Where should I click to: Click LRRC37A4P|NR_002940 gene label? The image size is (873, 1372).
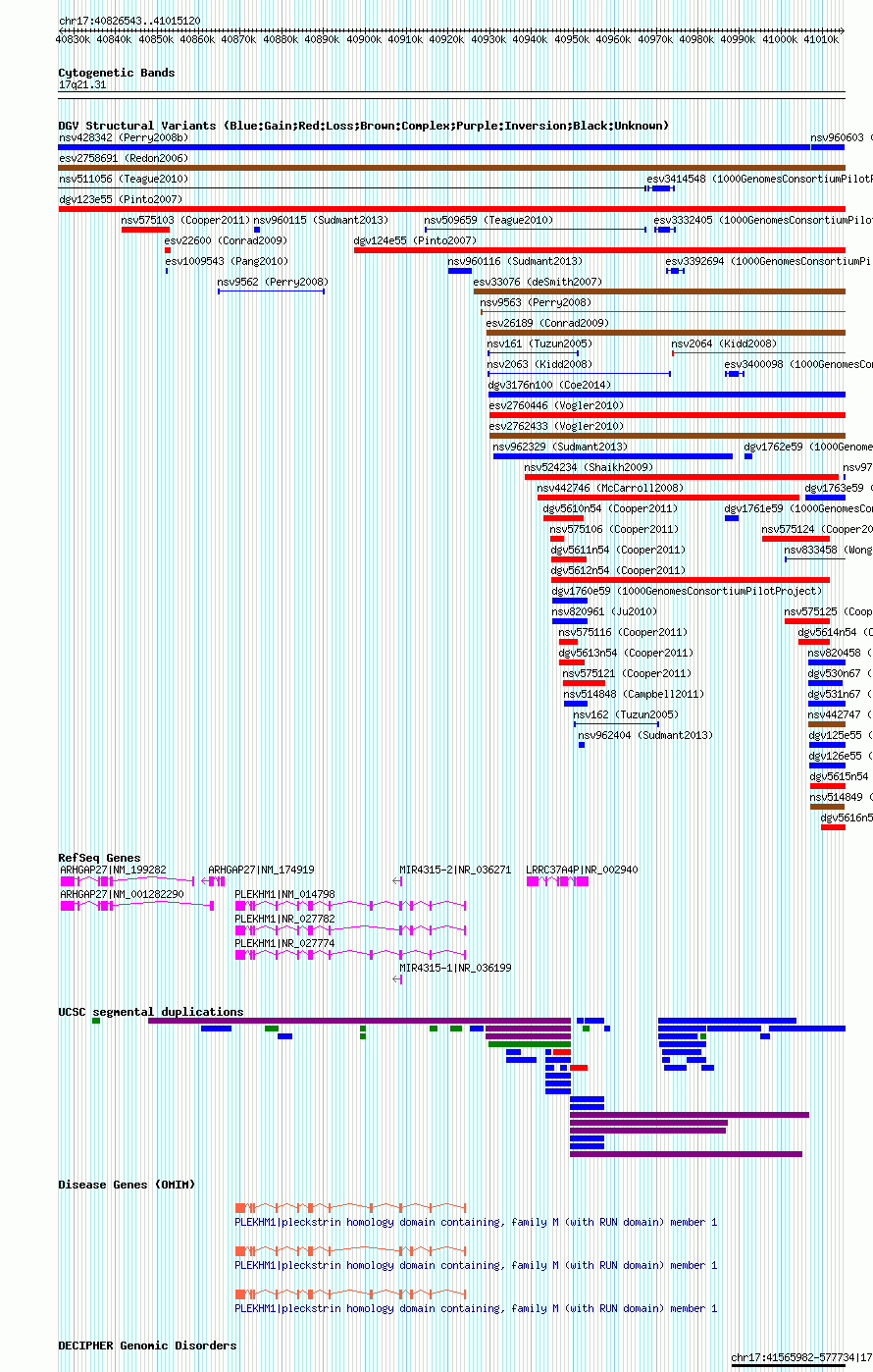coord(582,871)
